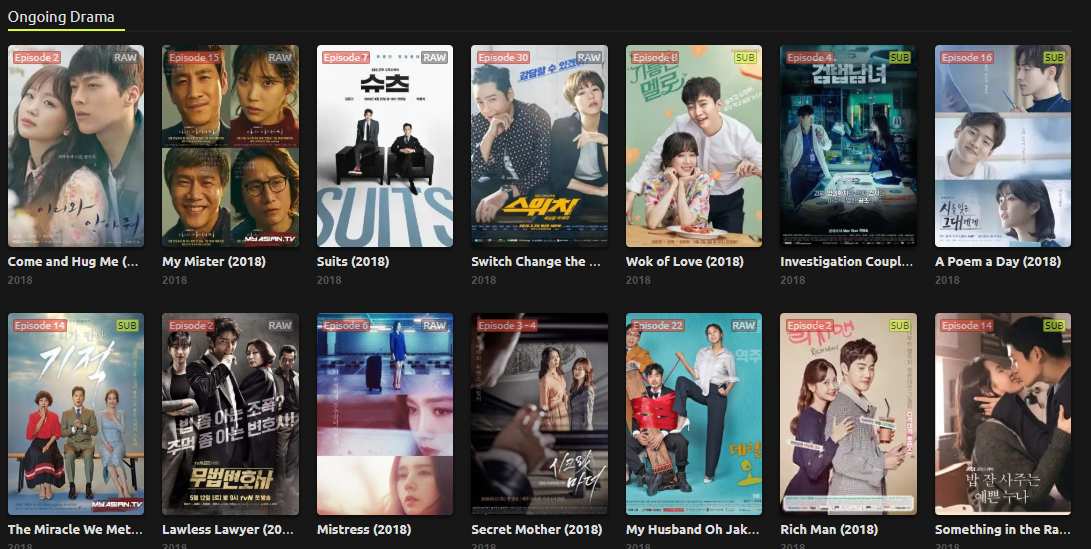The image size is (1091, 549).
Task: Click the 2018 year under My Mister
Action: pyautogui.click(x=175, y=280)
